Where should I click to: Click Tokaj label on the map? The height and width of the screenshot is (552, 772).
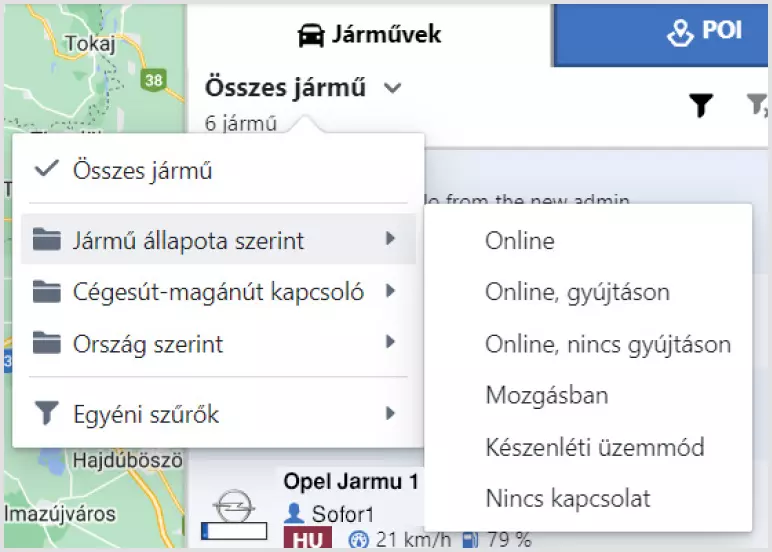click(90, 44)
